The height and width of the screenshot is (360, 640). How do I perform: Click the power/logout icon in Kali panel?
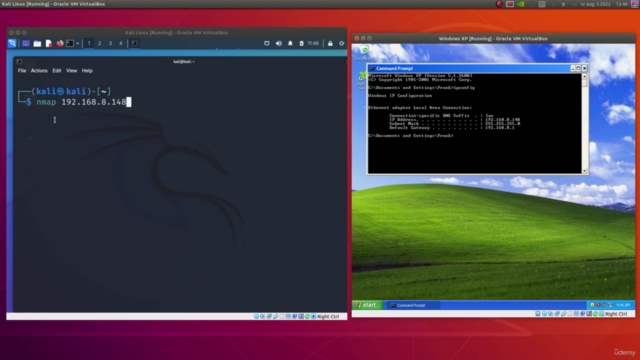pos(342,43)
